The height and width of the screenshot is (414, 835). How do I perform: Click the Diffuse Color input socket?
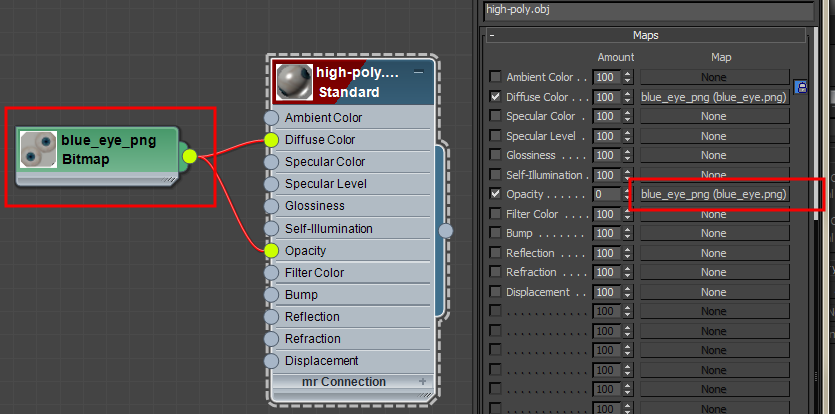click(271, 140)
